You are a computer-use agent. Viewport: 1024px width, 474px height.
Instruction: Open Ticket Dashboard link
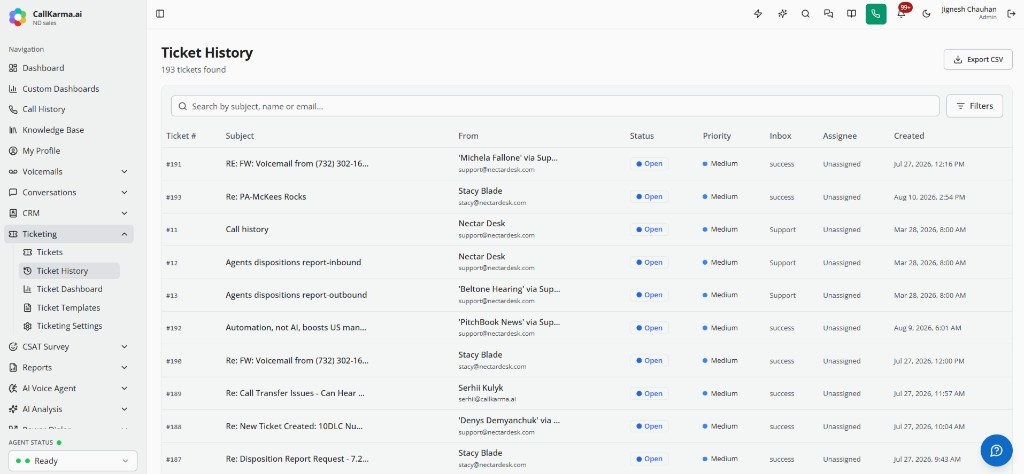pos(69,289)
